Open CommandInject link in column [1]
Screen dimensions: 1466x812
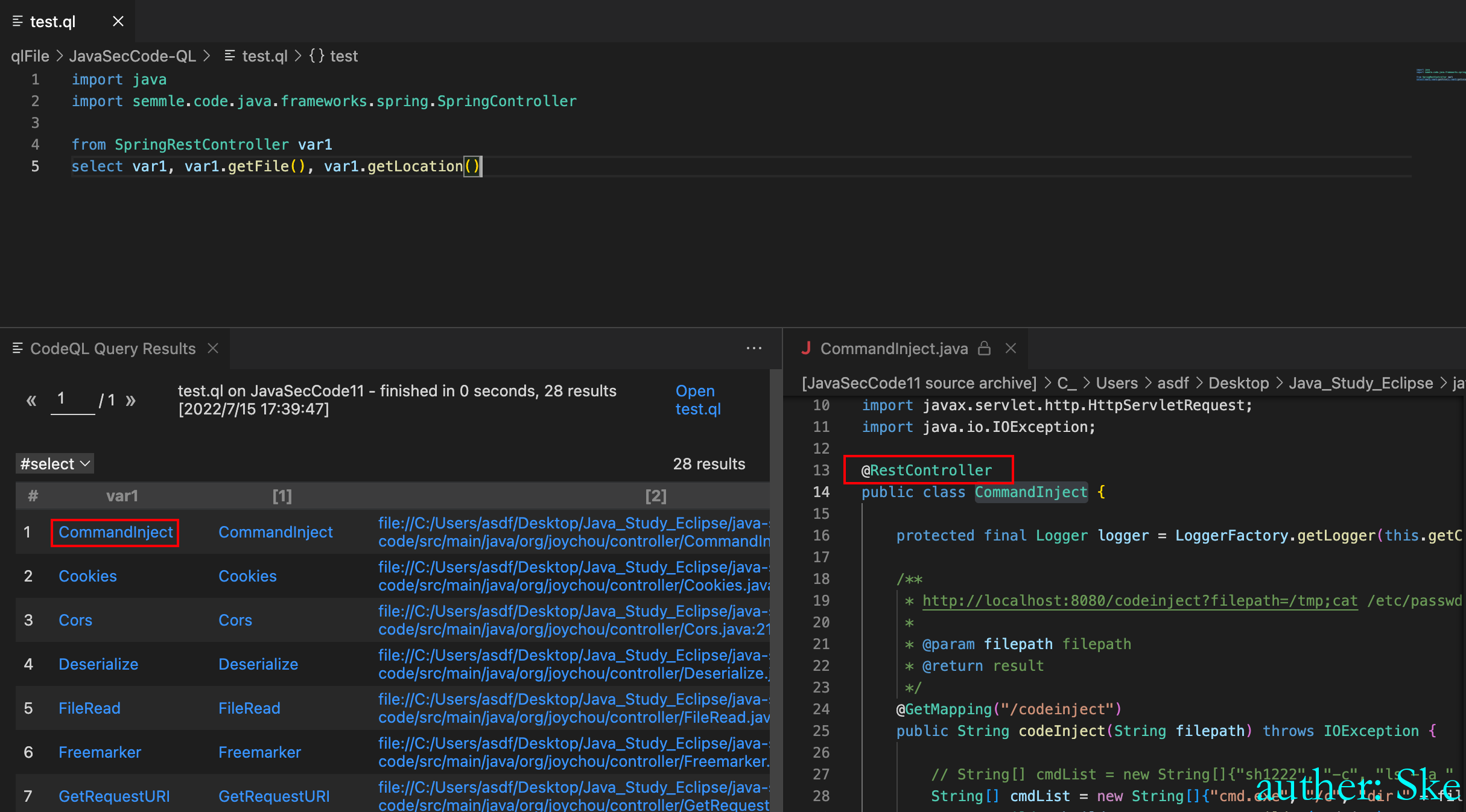click(x=276, y=532)
